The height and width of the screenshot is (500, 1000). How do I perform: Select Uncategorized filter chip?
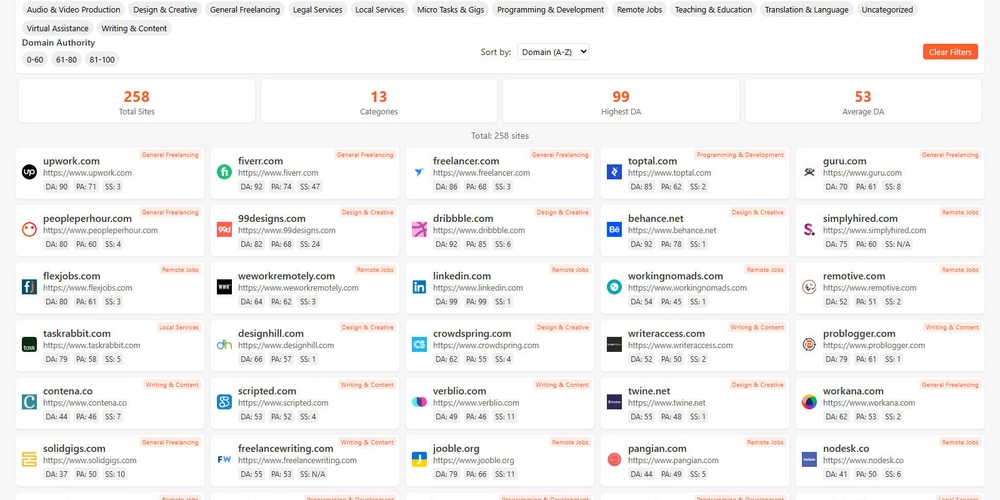coord(887,10)
